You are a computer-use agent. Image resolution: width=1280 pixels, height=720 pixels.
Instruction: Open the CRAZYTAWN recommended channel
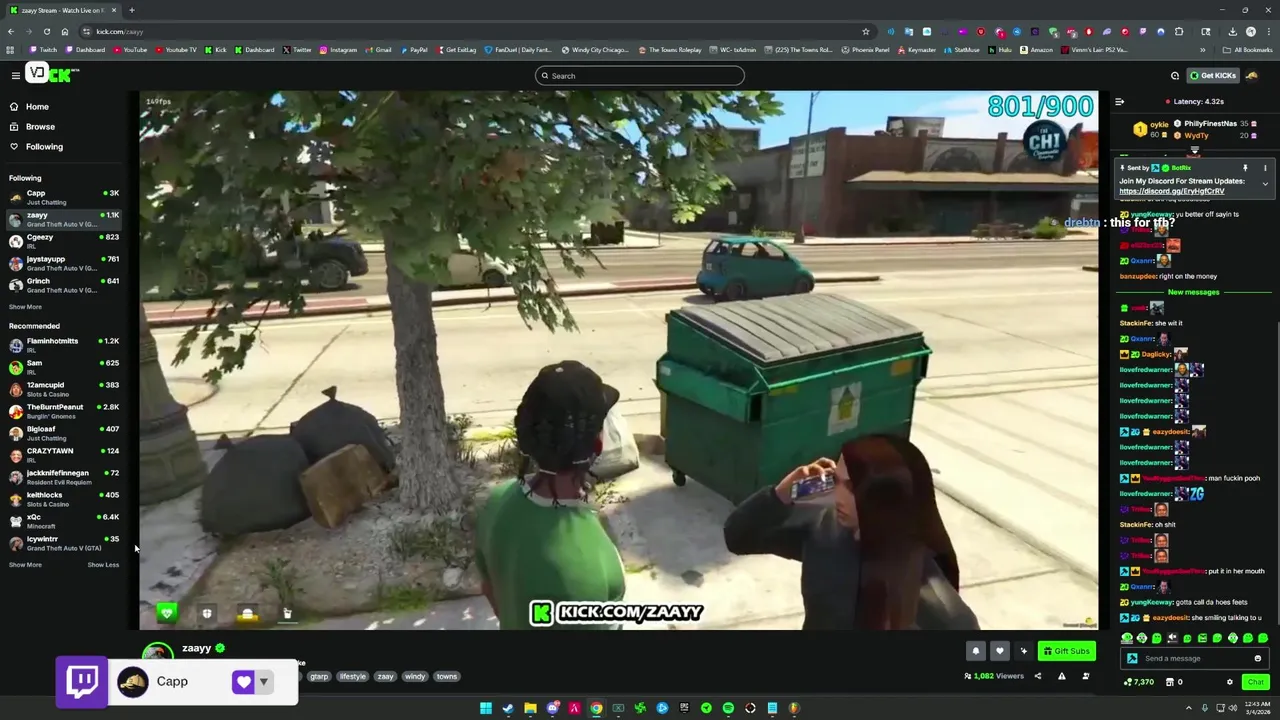point(63,455)
